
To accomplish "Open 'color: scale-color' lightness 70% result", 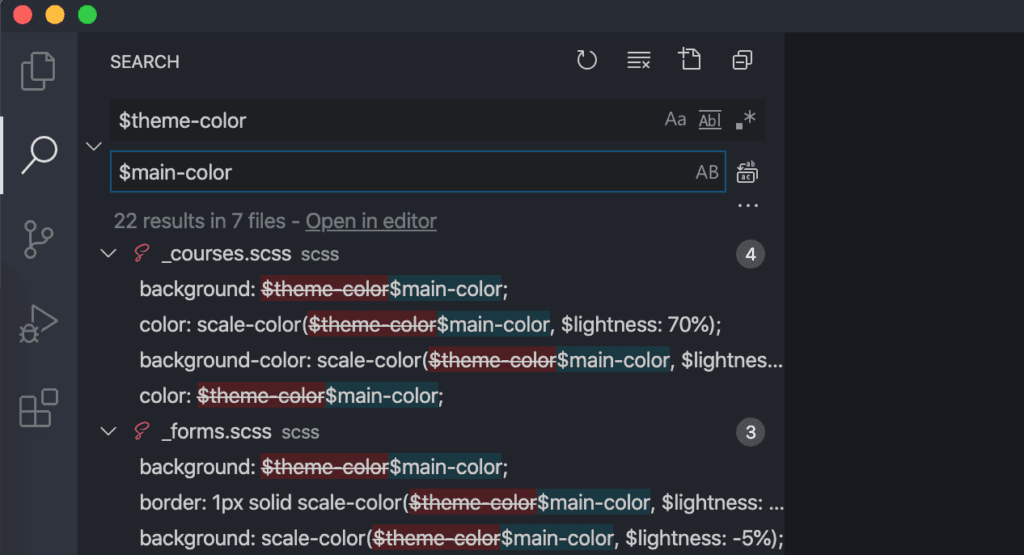I will tap(431, 325).
